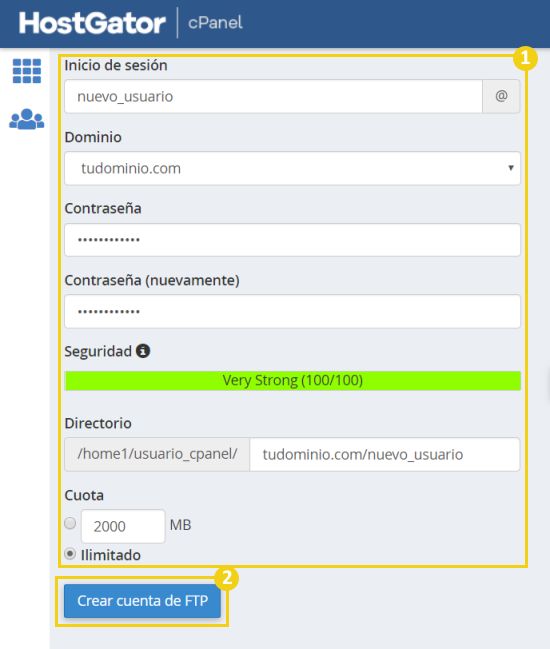Click the 2000 quota value field
550x649 pixels.
[123, 526]
